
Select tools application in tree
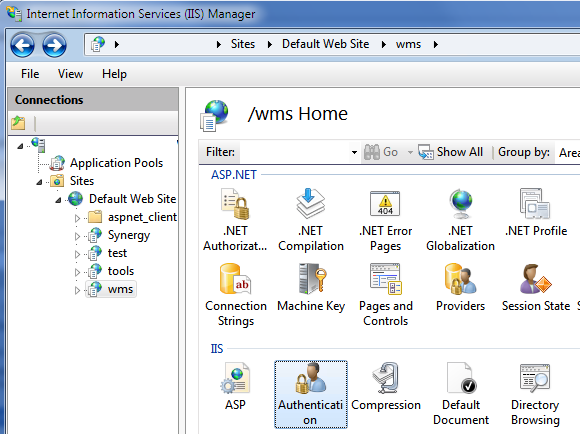coord(121,271)
